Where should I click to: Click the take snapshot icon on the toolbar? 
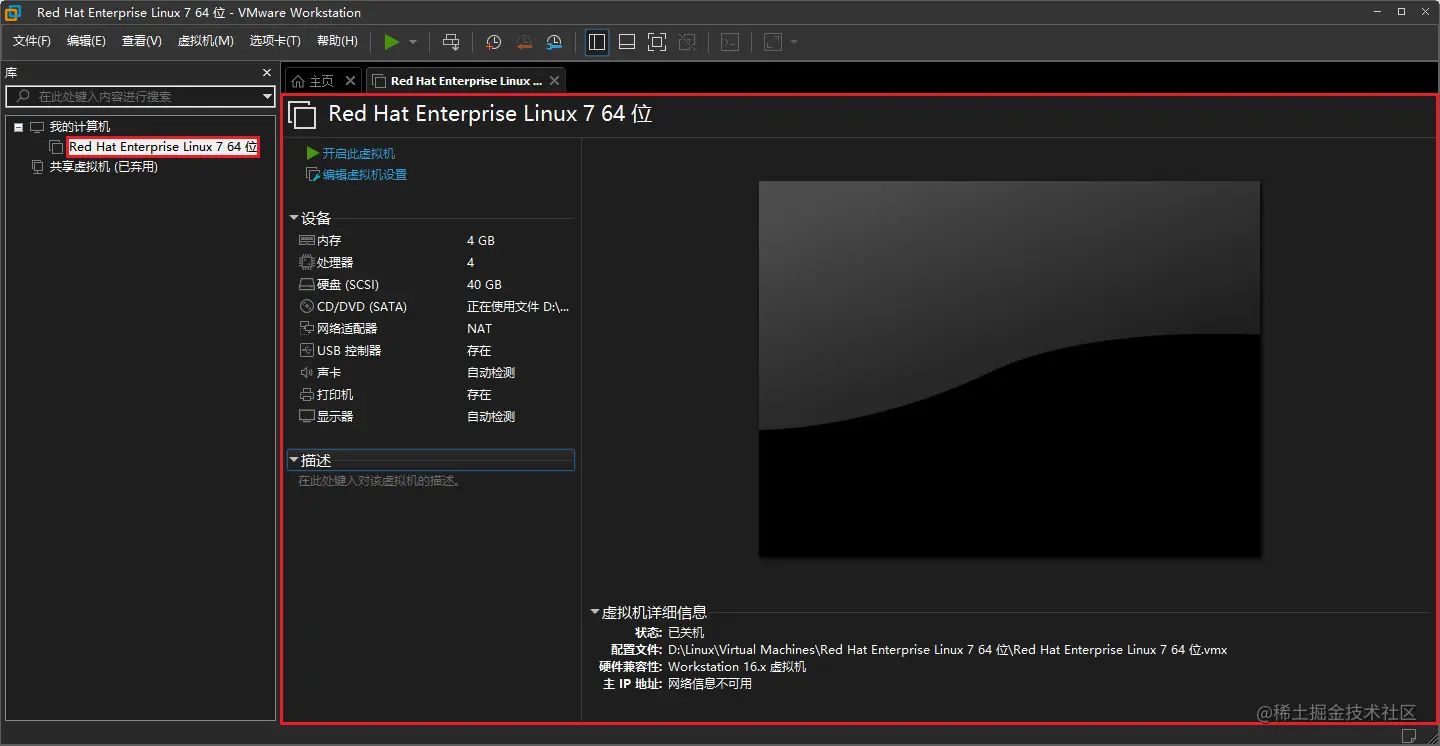[x=492, y=42]
